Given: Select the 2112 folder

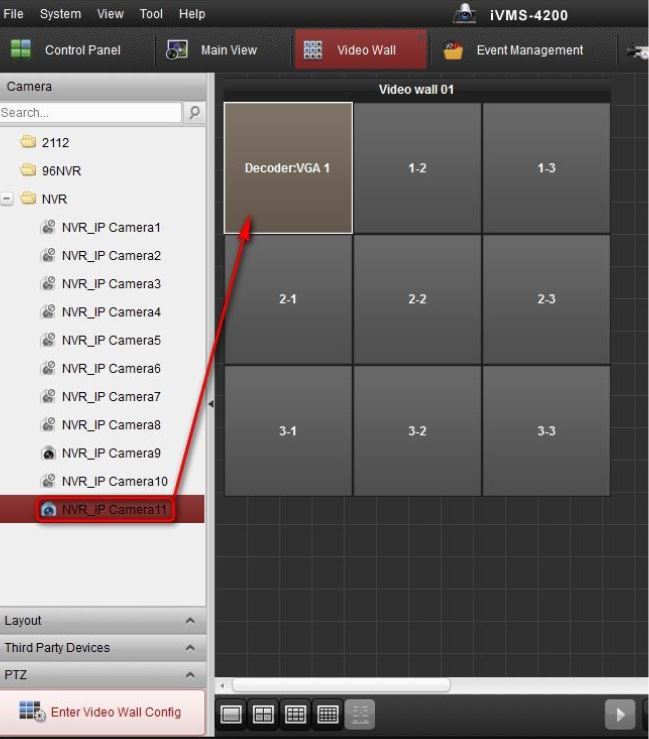Looking at the screenshot, I should click(x=55, y=143).
